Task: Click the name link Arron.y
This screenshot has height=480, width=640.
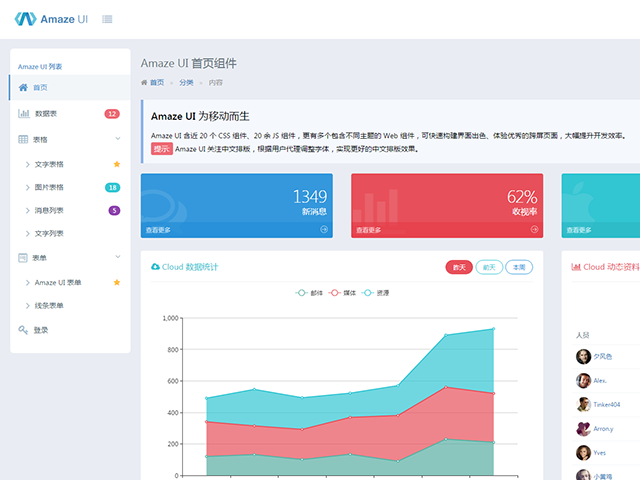Action: pos(603,429)
